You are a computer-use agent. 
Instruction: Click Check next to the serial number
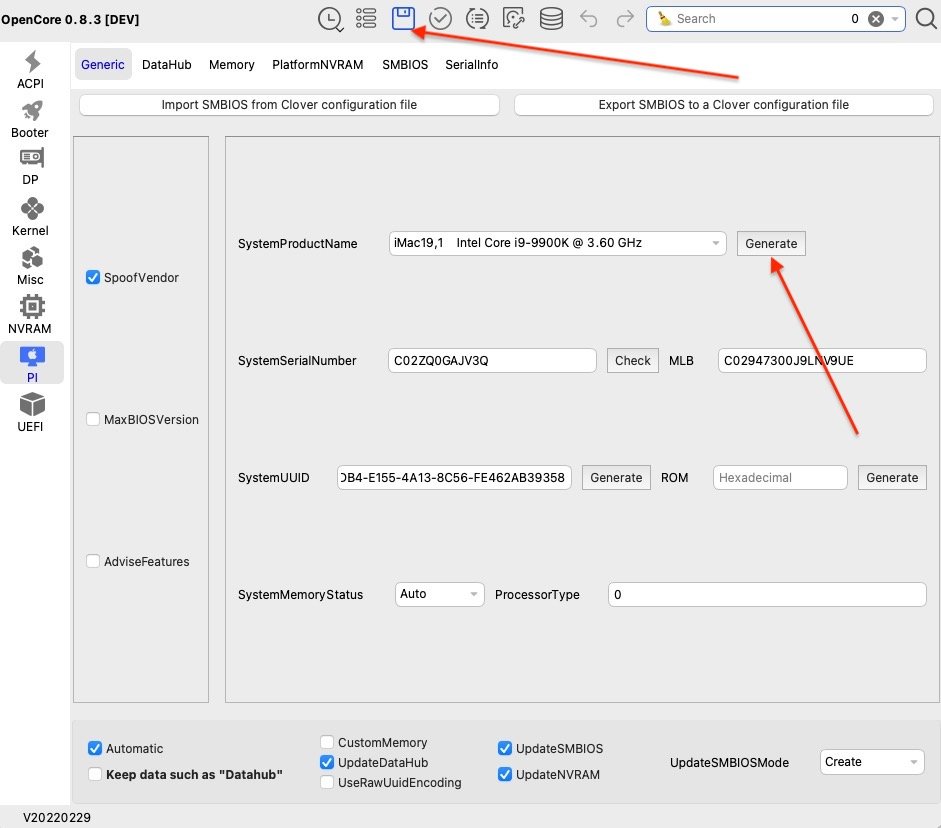(x=633, y=361)
